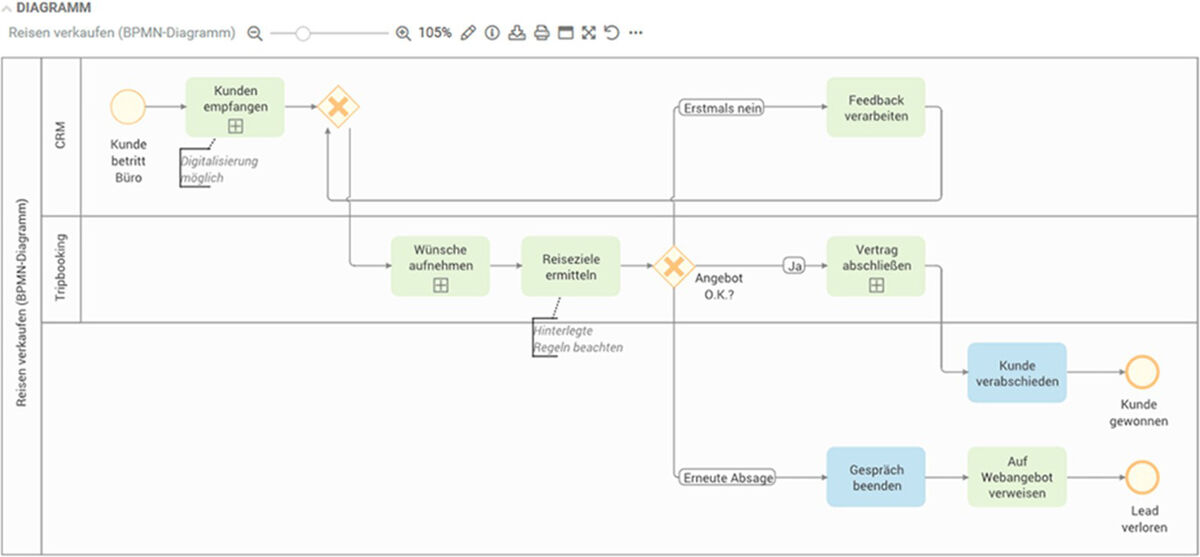Image resolution: width=1200 pixels, height=557 pixels.
Task: Select the 'Kunden empfangen' task
Action: click(x=235, y=107)
